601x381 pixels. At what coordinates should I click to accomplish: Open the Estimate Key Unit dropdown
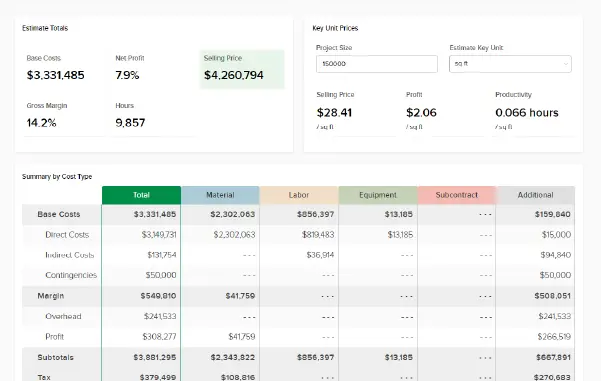[x=510, y=64]
